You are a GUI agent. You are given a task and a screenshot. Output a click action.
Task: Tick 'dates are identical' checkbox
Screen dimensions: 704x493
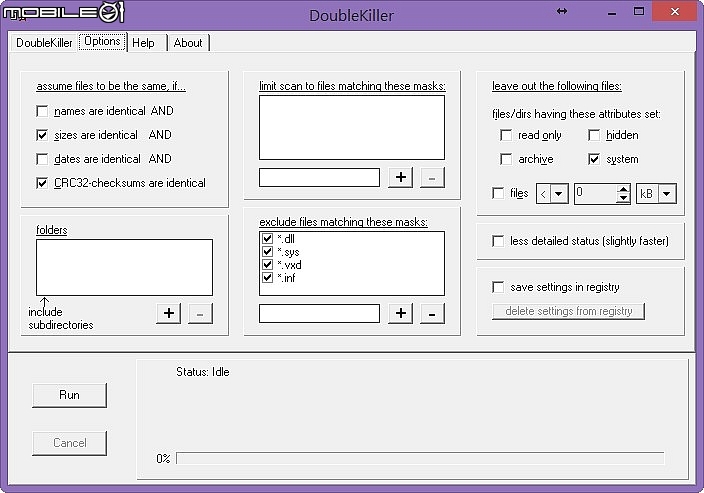click(42, 159)
